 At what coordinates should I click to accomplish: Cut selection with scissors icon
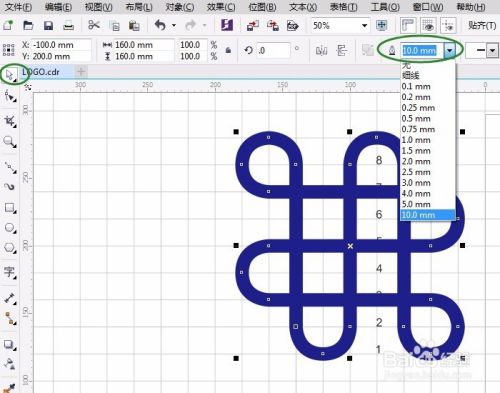(x=94, y=25)
